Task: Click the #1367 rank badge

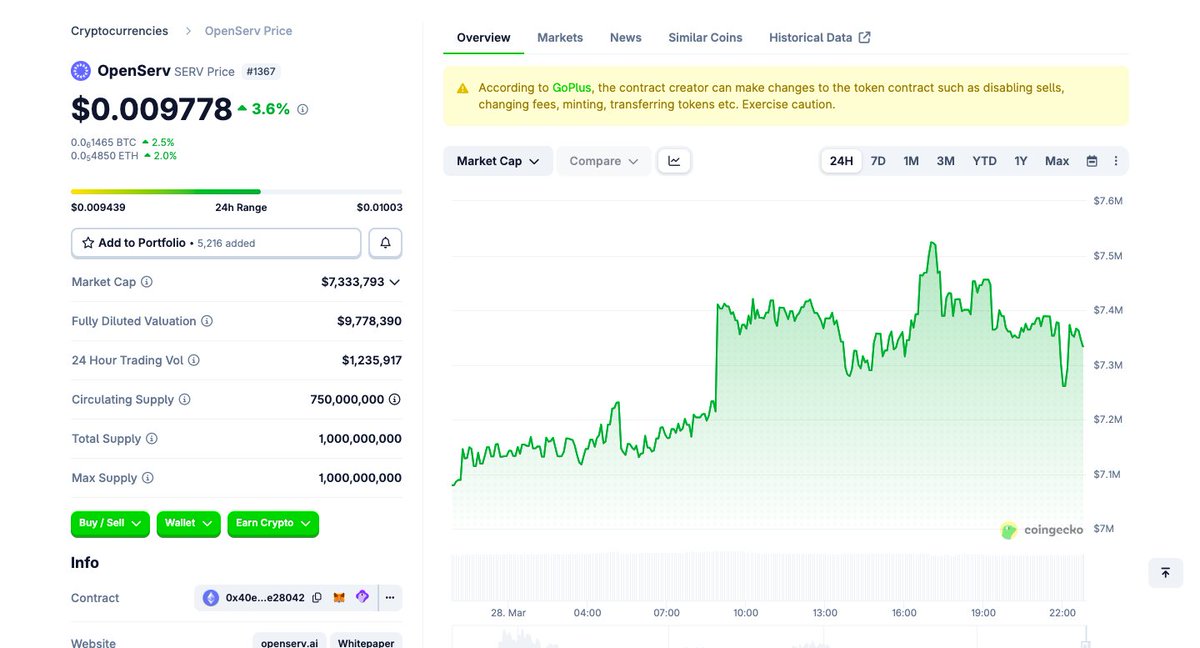Action: tap(262, 71)
